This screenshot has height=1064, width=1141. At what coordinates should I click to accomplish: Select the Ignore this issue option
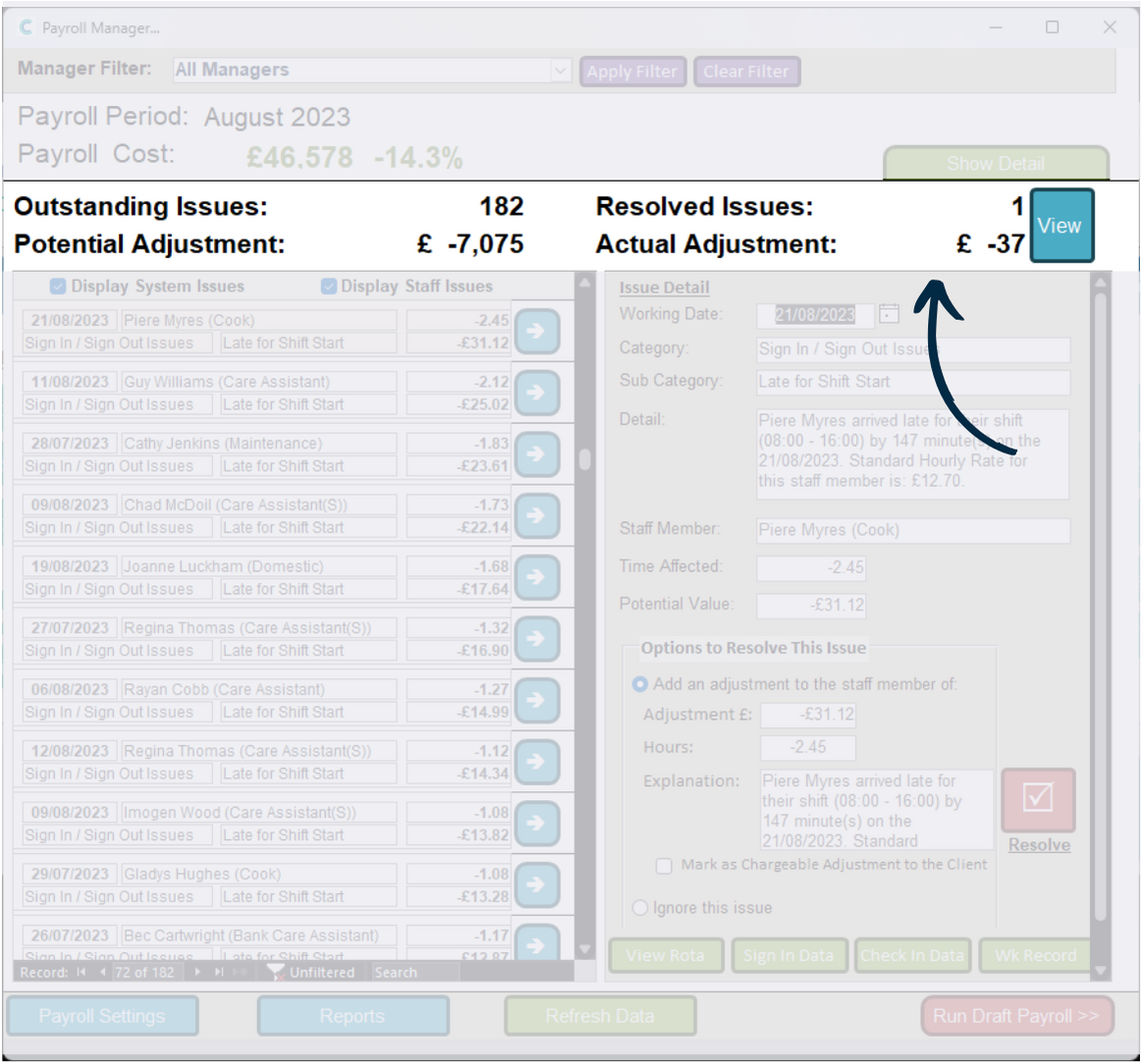(x=640, y=908)
